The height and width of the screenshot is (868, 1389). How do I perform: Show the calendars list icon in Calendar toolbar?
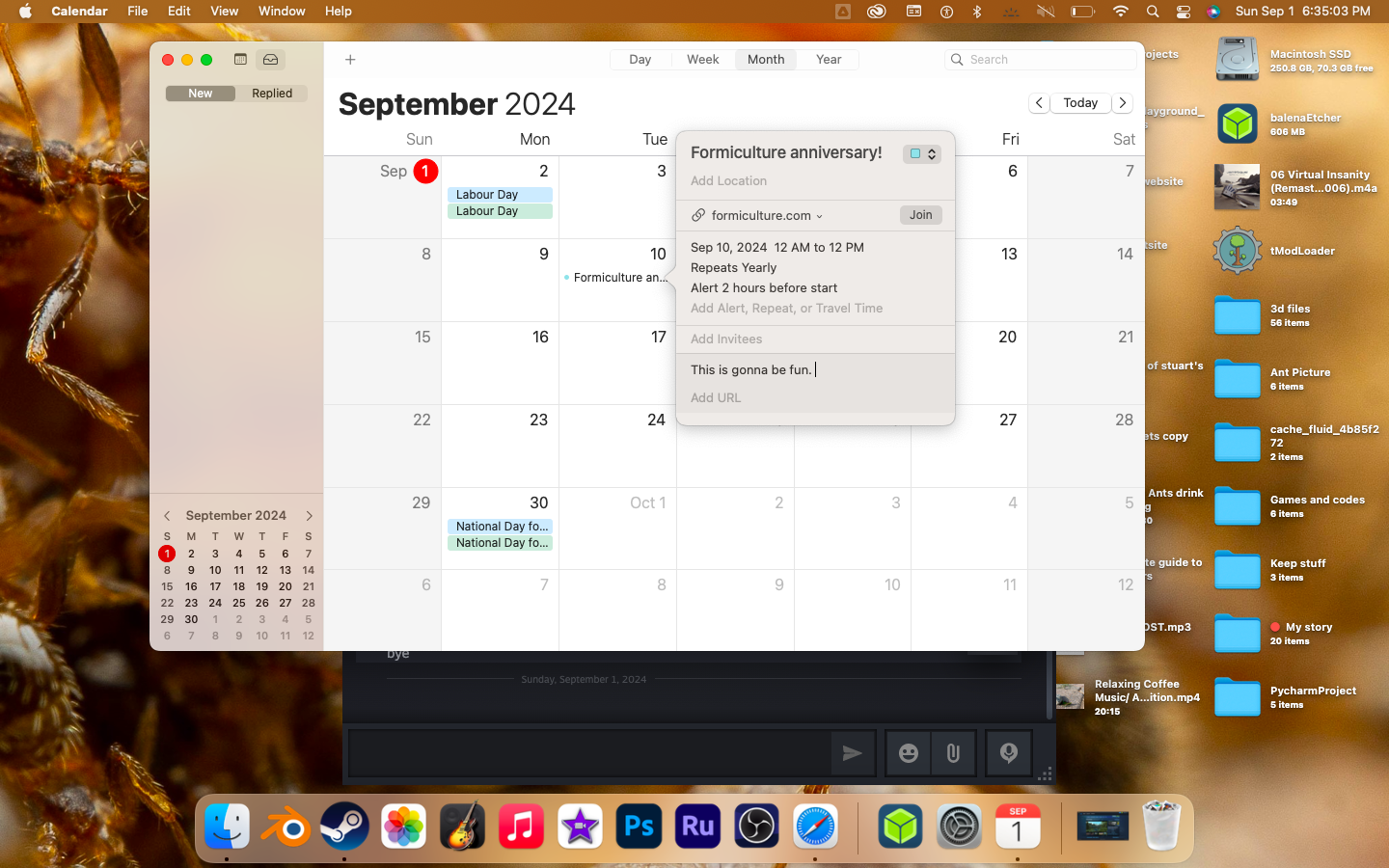click(240, 59)
